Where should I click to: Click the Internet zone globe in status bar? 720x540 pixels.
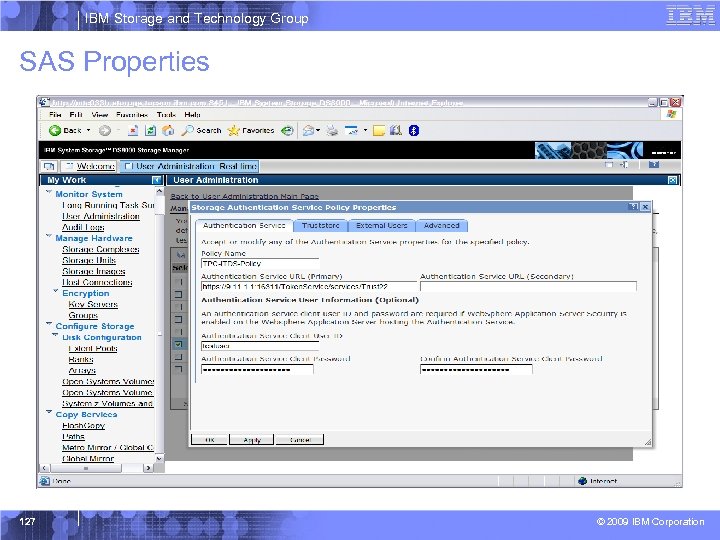(583, 481)
